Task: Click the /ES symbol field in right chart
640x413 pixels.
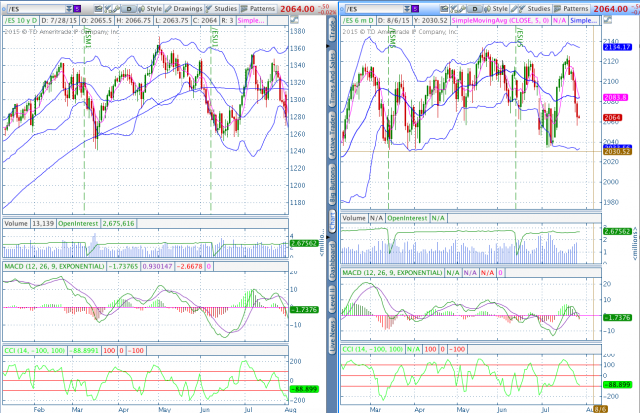Action: tap(374, 9)
